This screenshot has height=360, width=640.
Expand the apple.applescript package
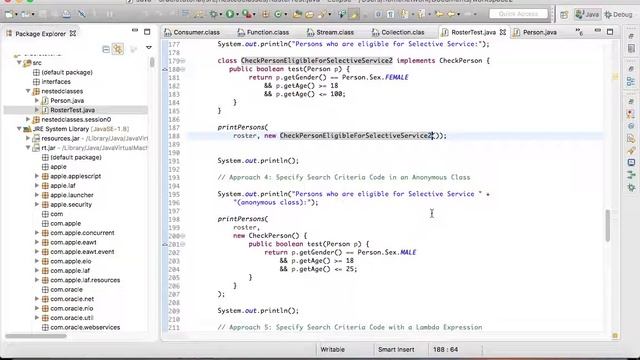pyautogui.click(x=37, y=176)
